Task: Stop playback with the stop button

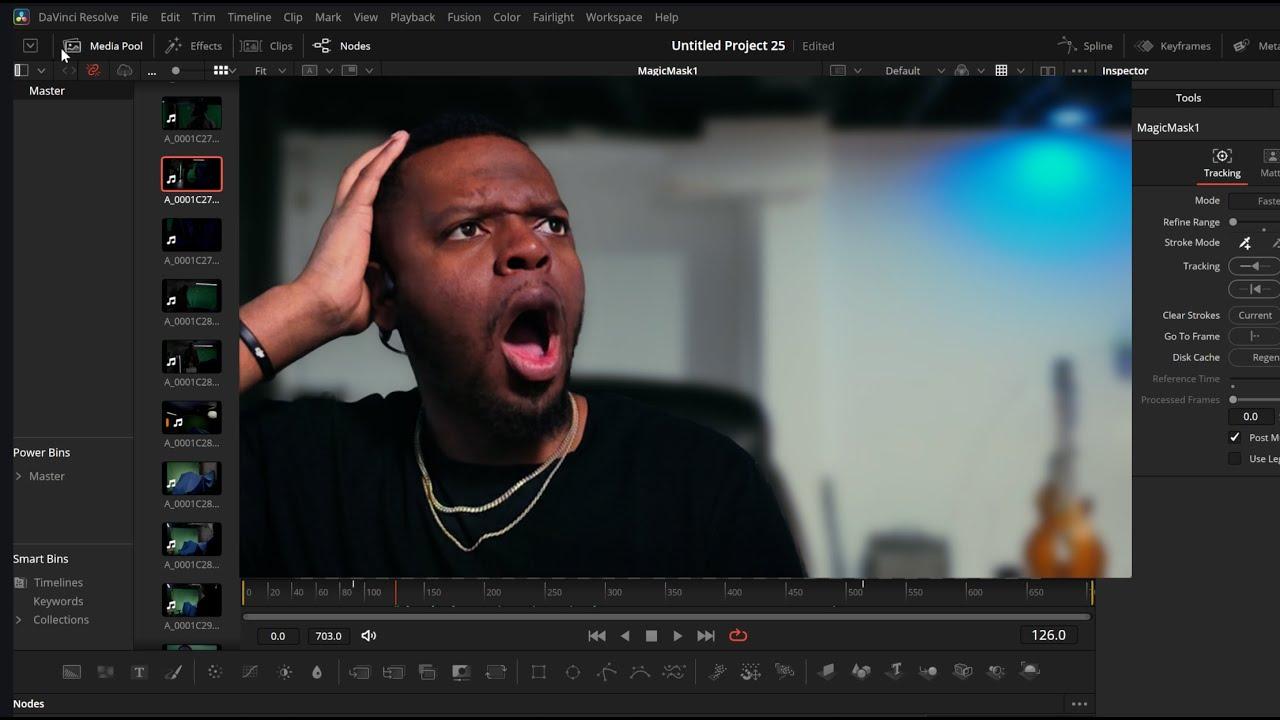Action: point(651,636)
